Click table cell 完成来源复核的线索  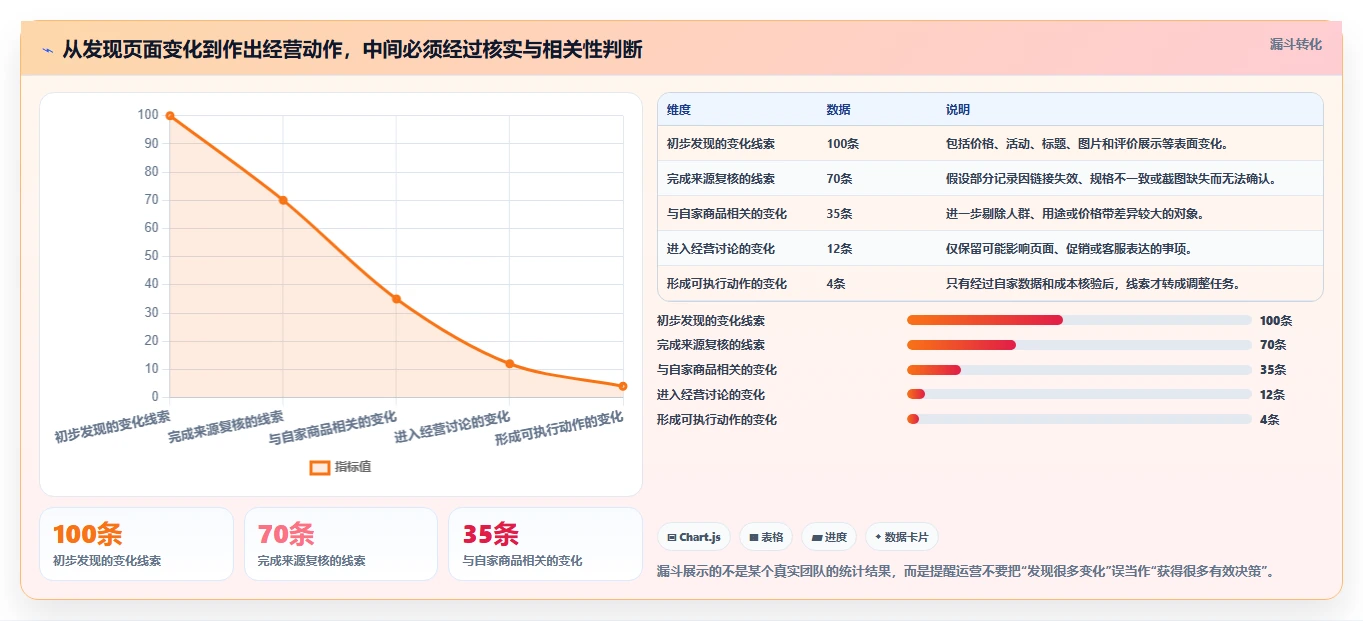(721, 179)
